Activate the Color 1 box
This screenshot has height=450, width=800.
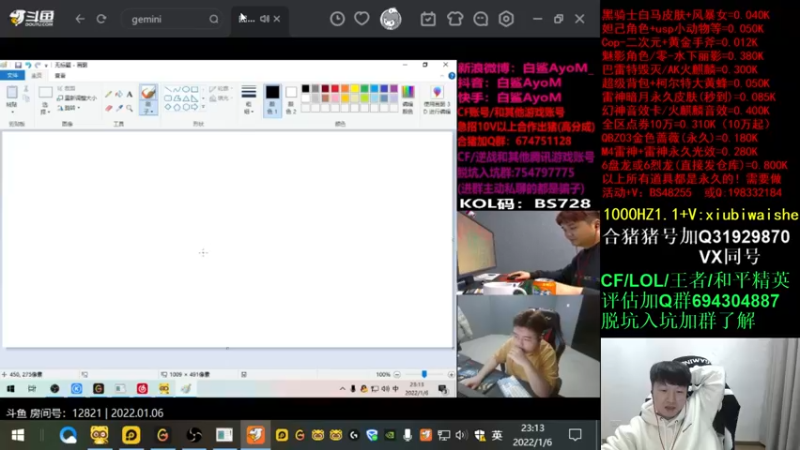tap(272, 100)
